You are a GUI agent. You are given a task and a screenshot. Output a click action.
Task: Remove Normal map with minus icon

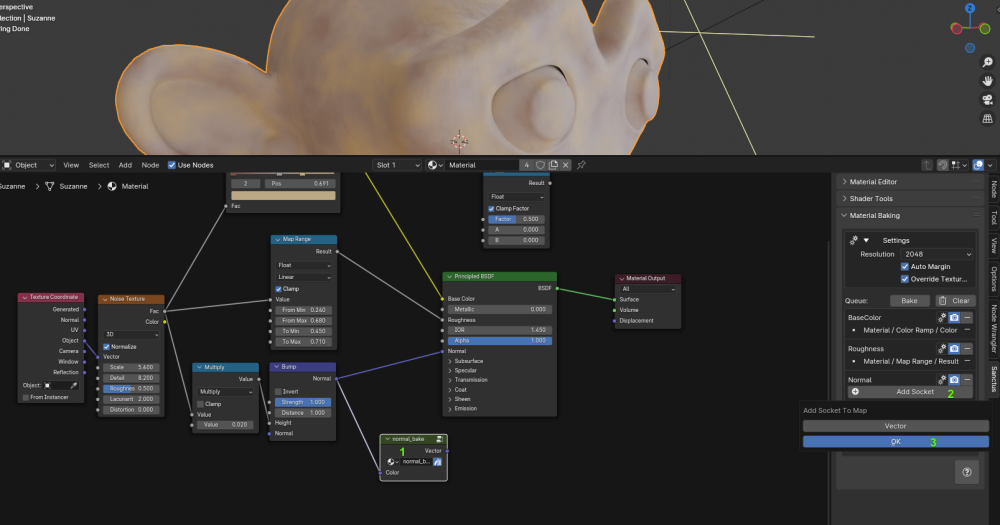[967, 380]
